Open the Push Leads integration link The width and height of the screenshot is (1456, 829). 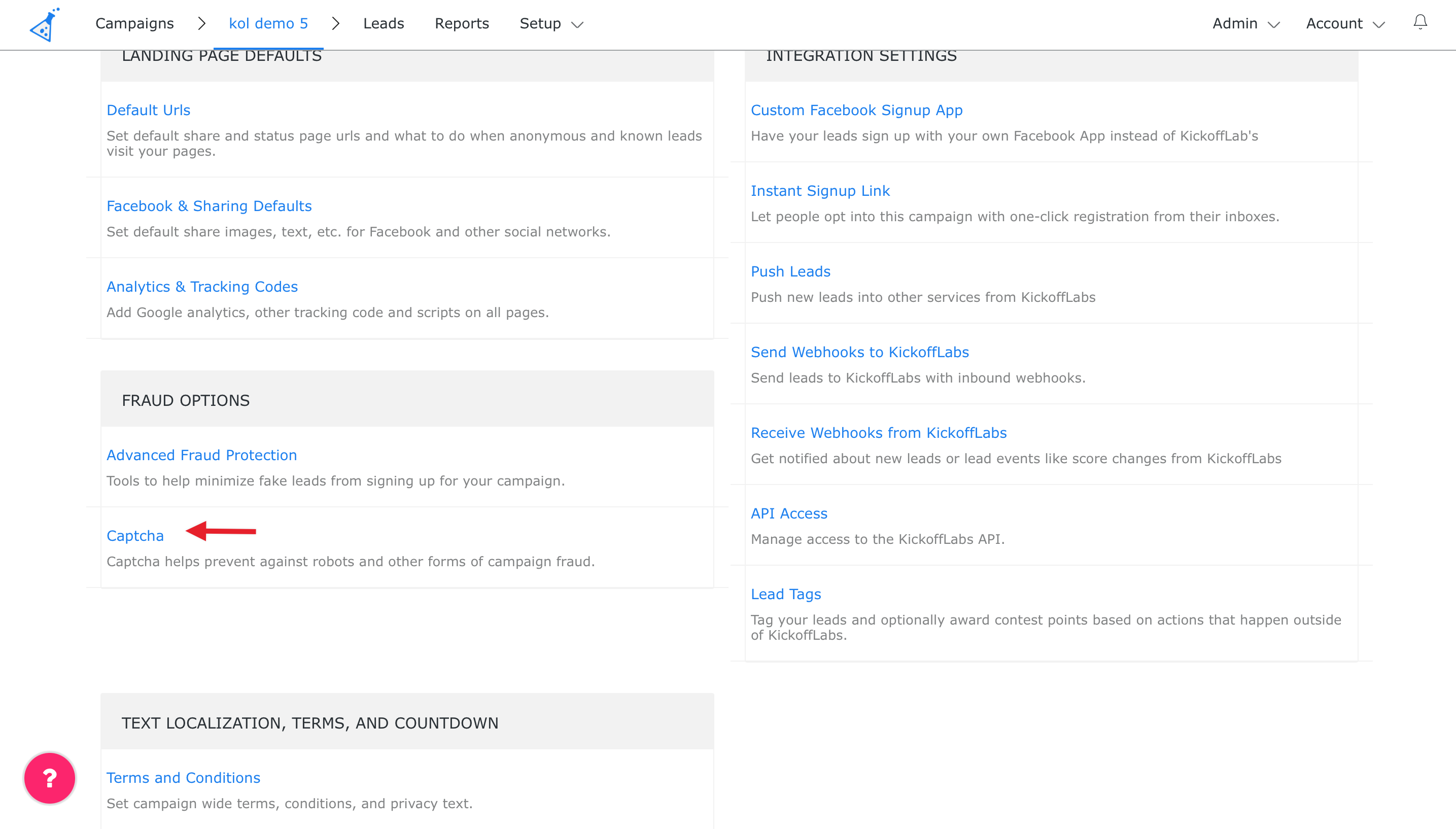[x=790, y=271]
